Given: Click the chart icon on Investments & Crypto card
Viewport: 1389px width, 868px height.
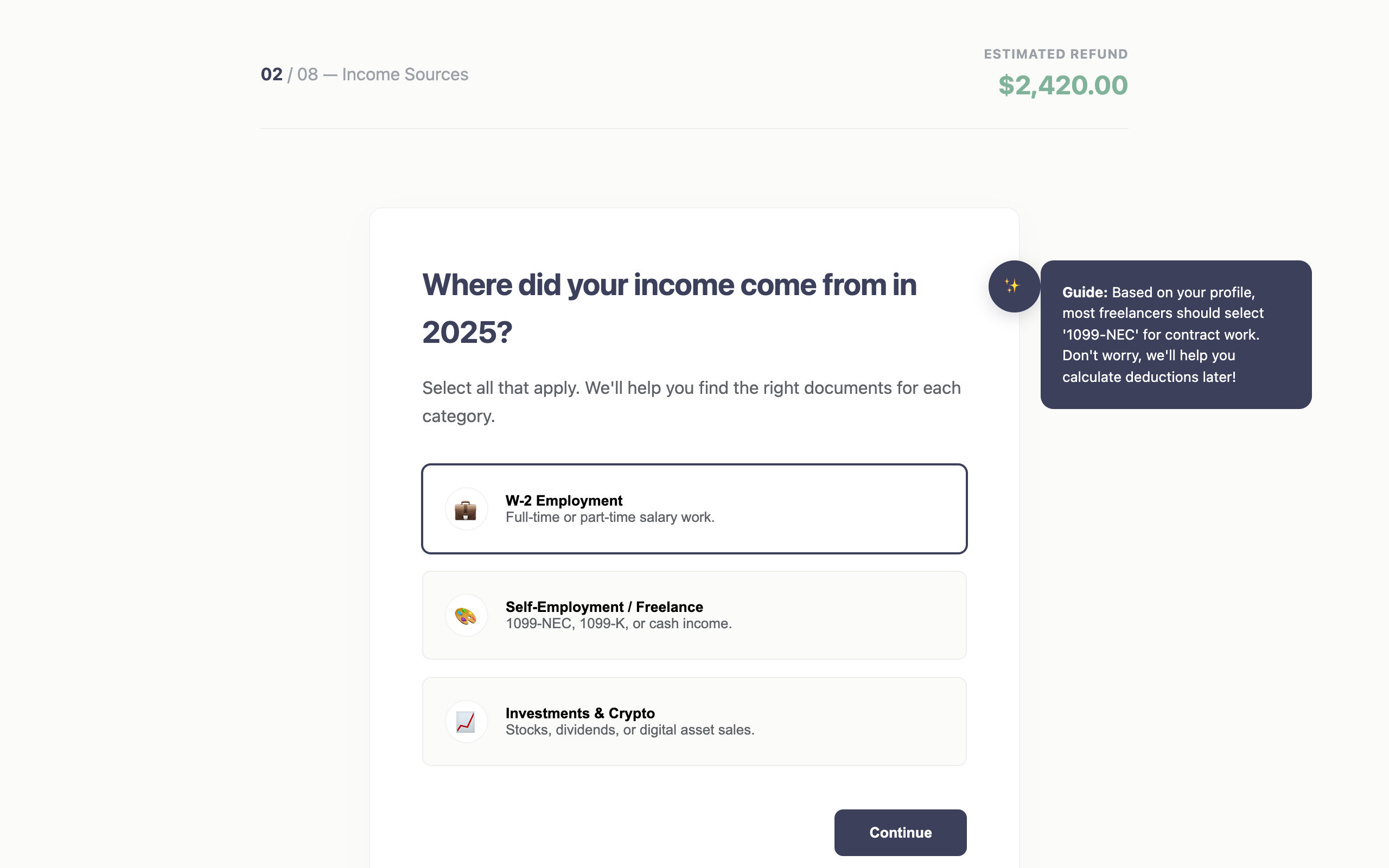Looking at the screenshot, I should 466,721.
